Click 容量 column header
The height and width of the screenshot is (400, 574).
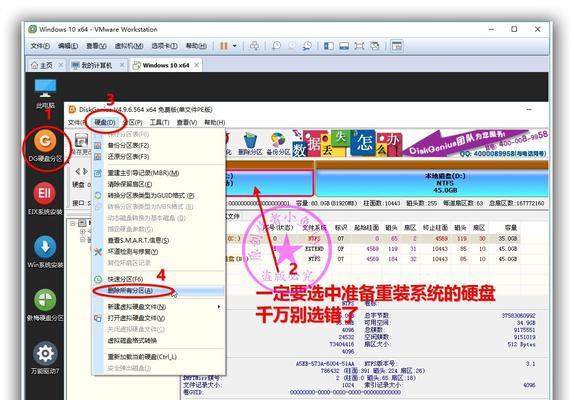tap(510, 228)
